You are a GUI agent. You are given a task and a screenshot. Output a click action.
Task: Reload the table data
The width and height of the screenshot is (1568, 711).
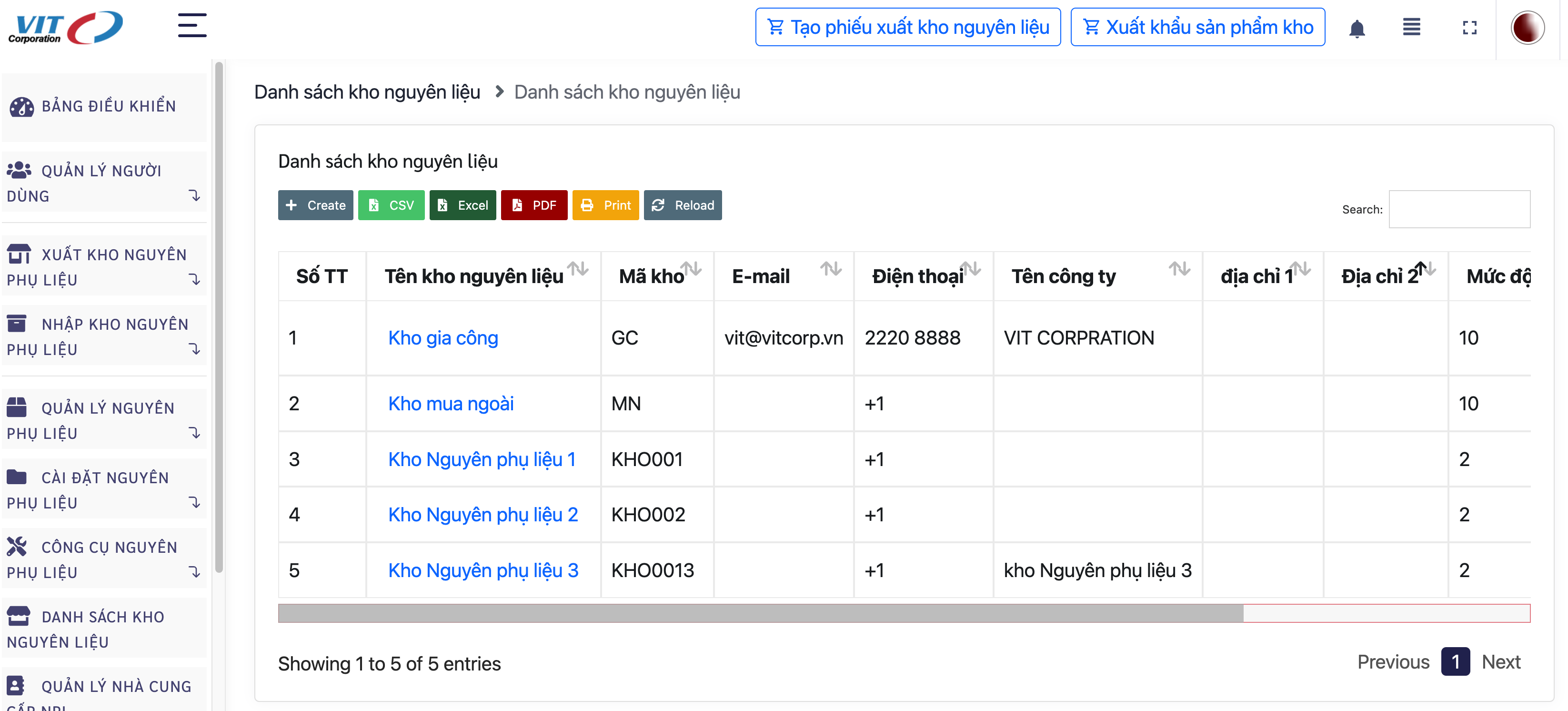click(683, 205)
